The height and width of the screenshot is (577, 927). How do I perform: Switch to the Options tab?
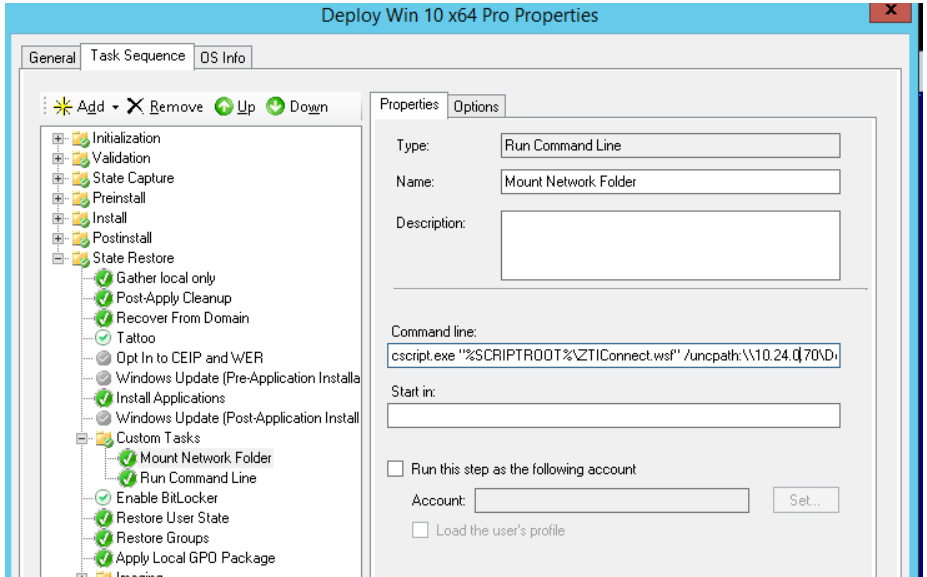click(476, 107)
